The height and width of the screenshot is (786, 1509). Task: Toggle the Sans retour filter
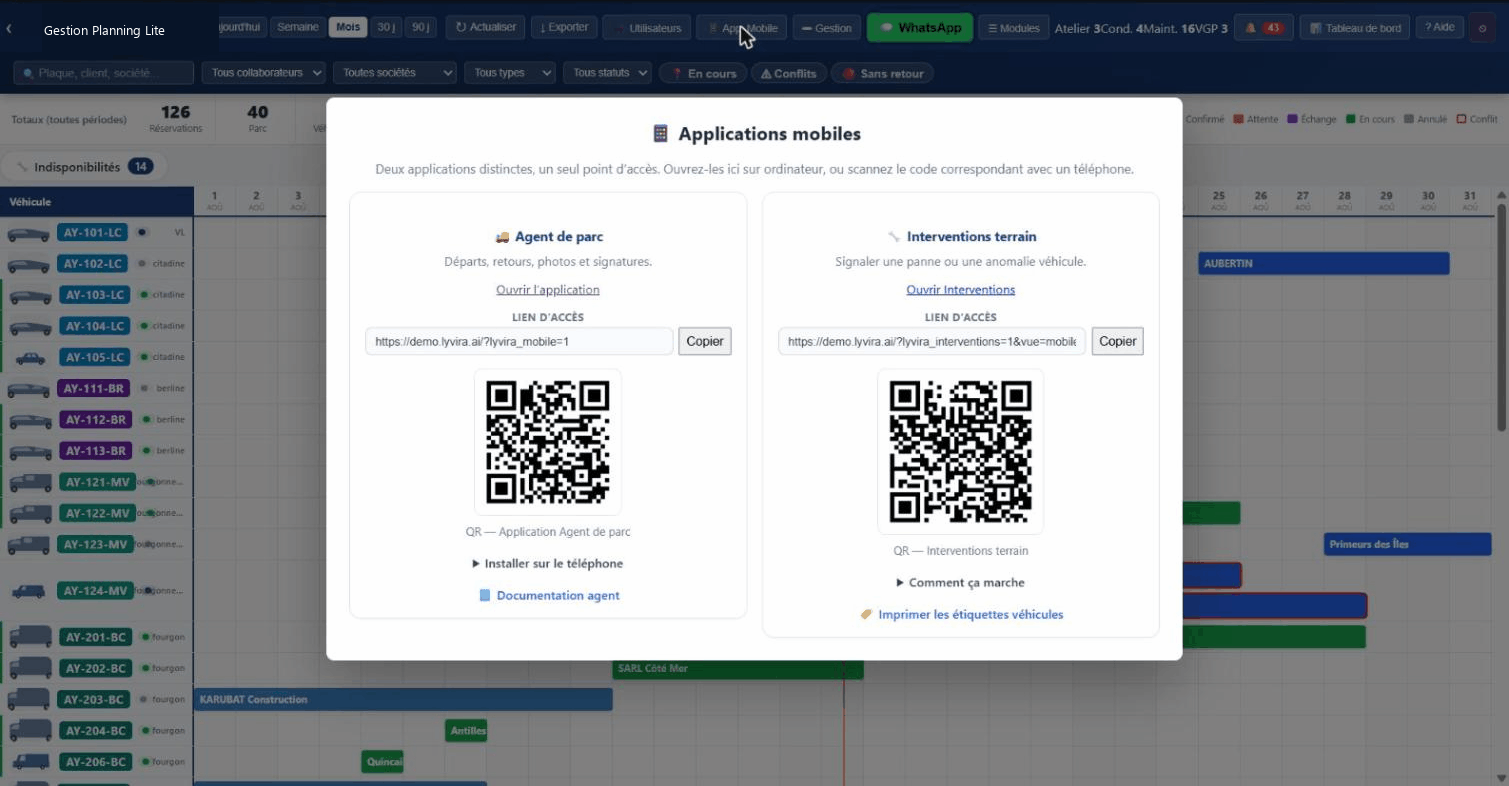pos(882,73)
